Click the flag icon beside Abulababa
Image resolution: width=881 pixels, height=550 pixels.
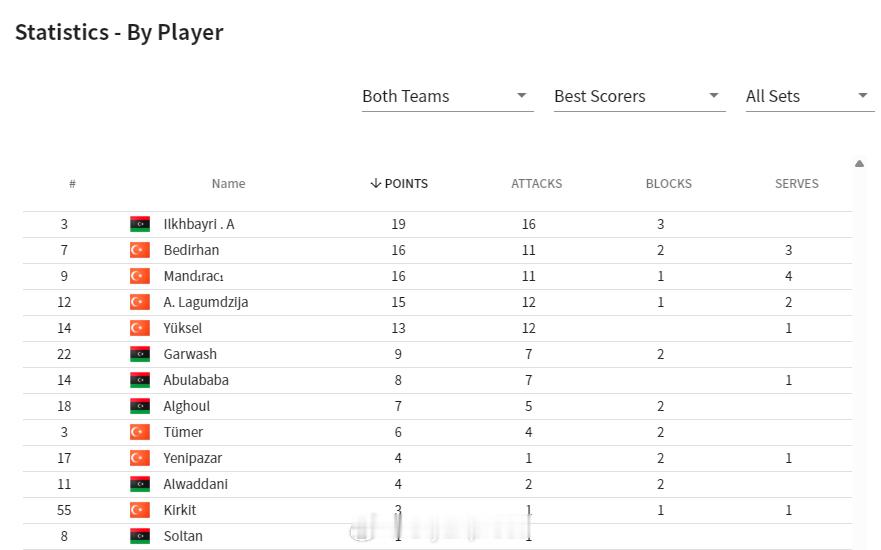140,380
